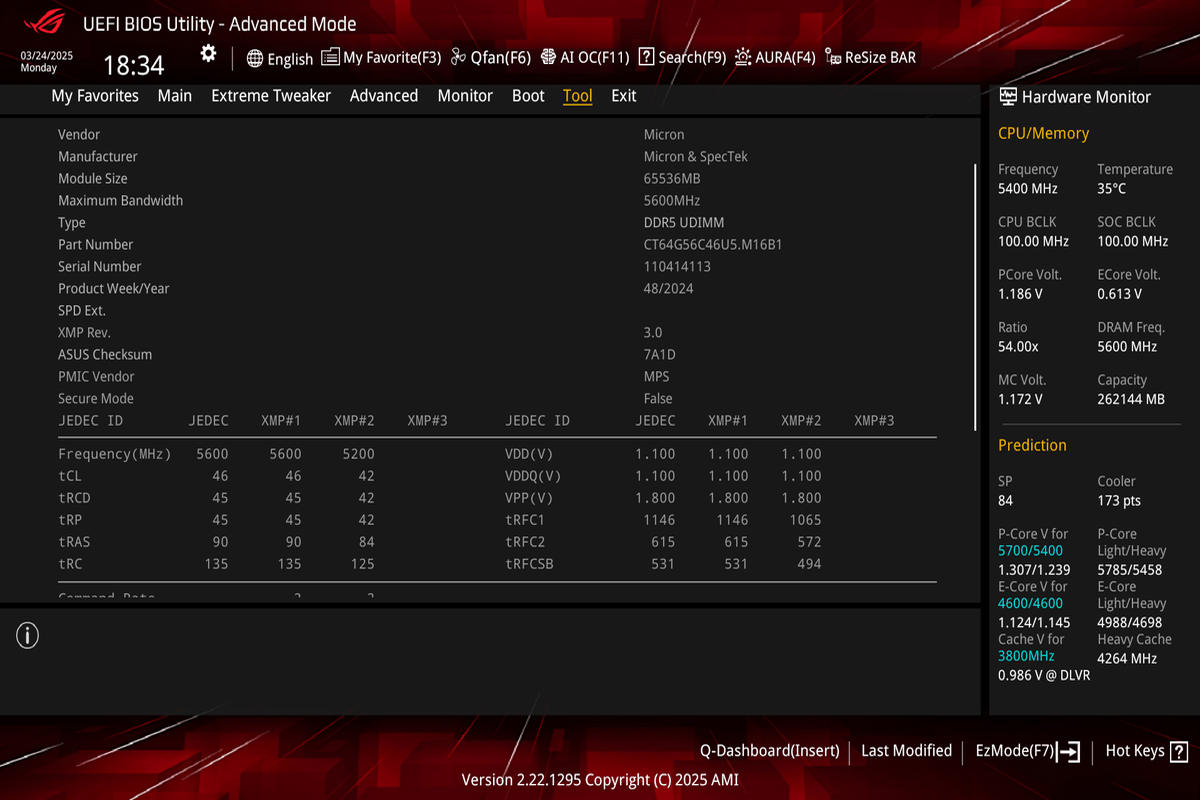Toggle ReSize BAR option
Viewport: 1200px width, 800px height.
(x=869, y=57)
